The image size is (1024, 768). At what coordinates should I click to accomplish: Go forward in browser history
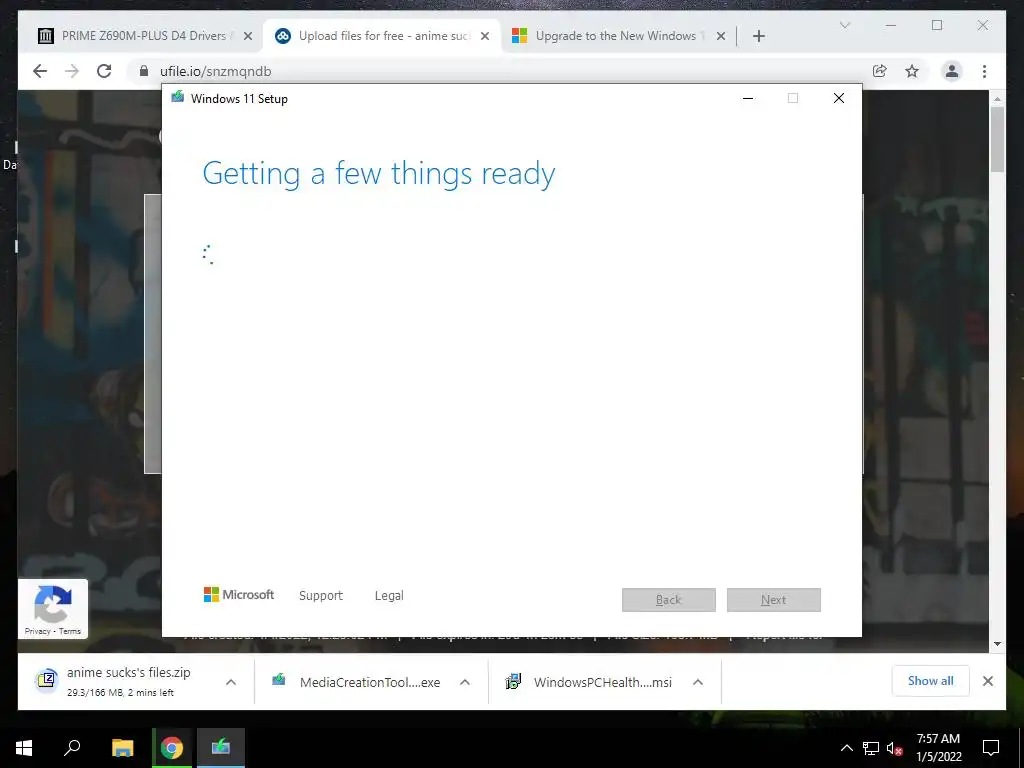pos(72,71)
